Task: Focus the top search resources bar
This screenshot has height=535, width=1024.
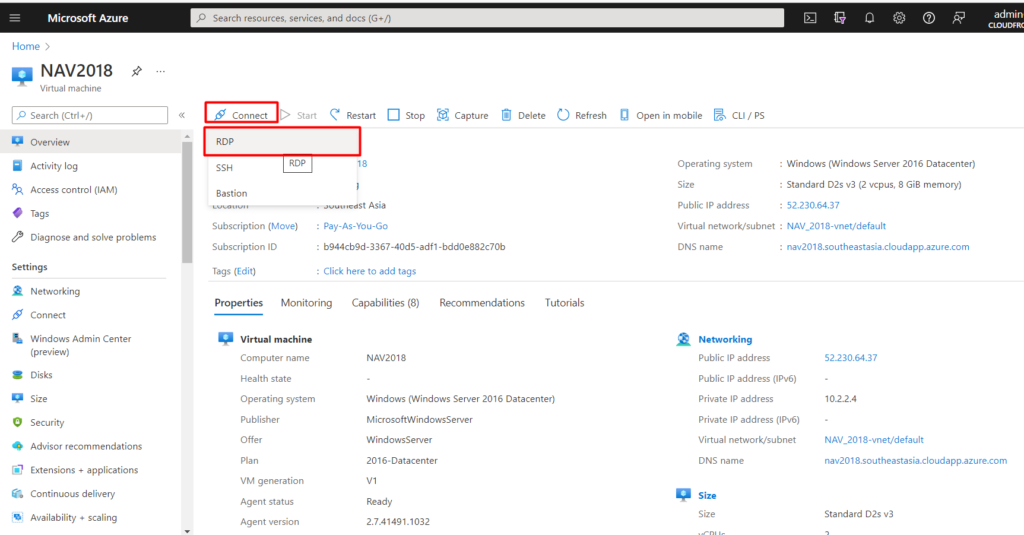Action: [487, 18]
